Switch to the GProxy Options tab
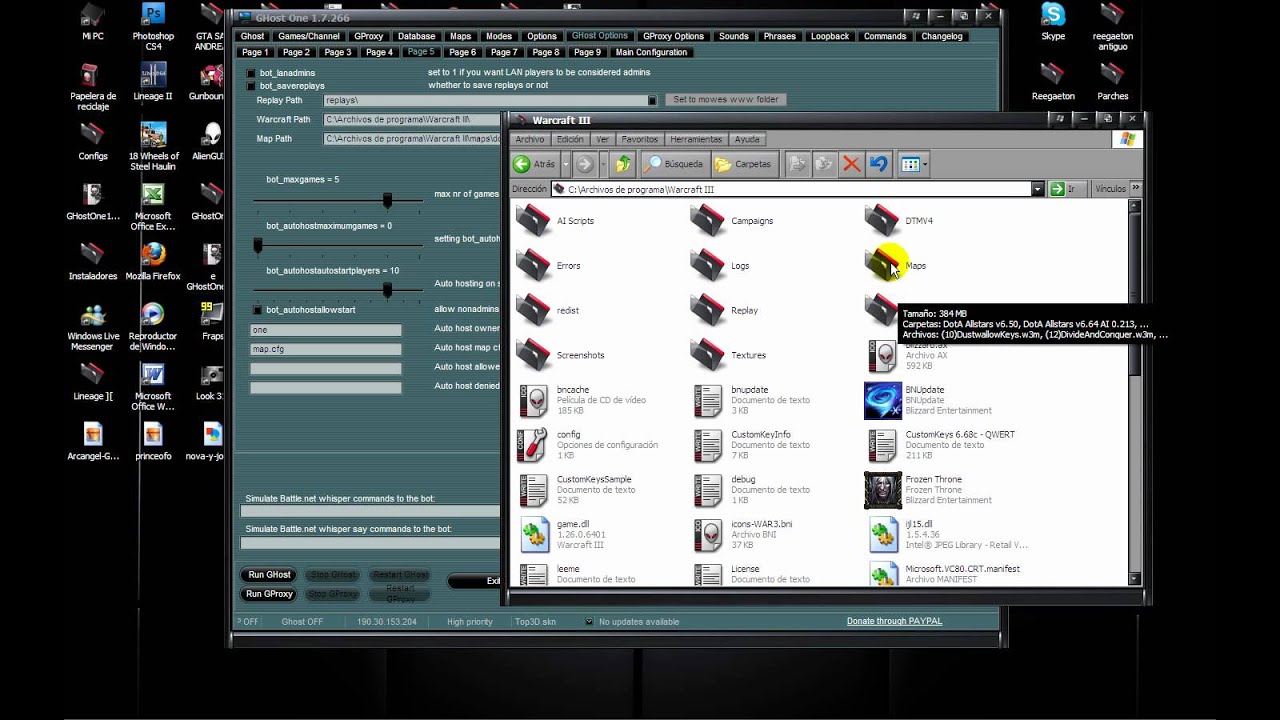This screenshot has width=1280, height=720. click(x=673, y=36)
